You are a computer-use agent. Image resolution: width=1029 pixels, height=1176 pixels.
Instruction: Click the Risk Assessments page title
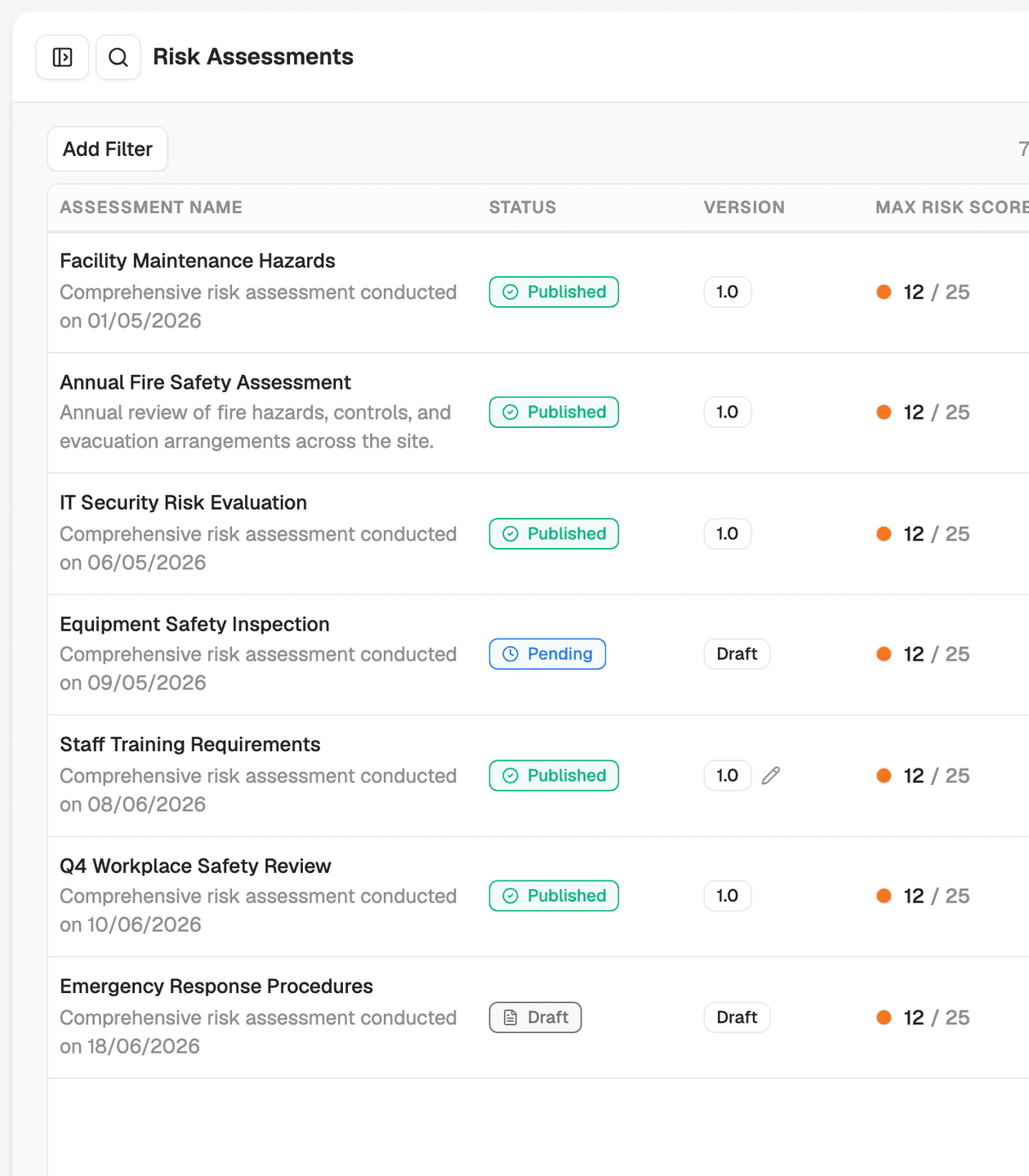point(253,57)
